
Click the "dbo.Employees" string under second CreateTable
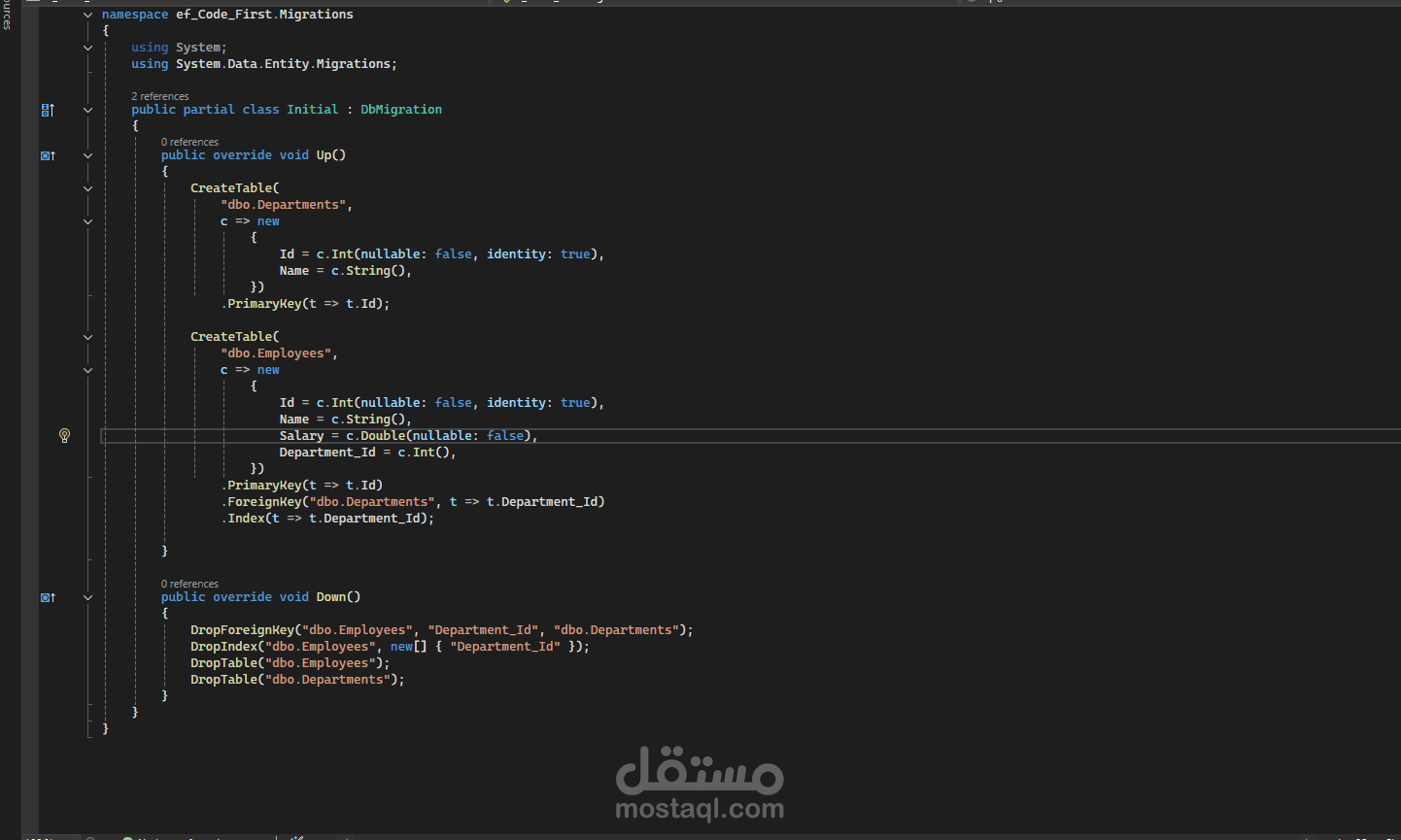click(276, 353)
